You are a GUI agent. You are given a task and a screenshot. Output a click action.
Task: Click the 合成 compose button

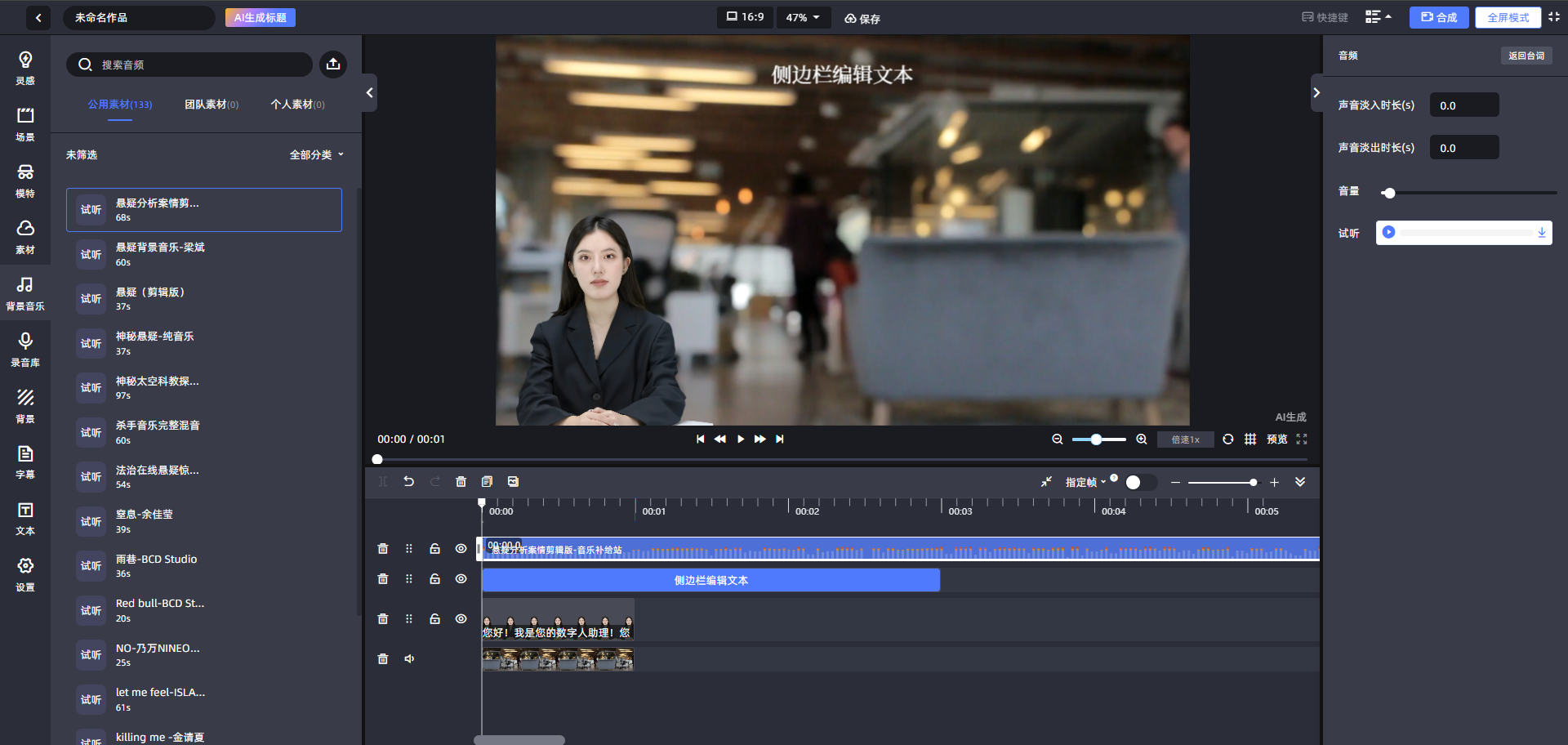pos(1439,17)
